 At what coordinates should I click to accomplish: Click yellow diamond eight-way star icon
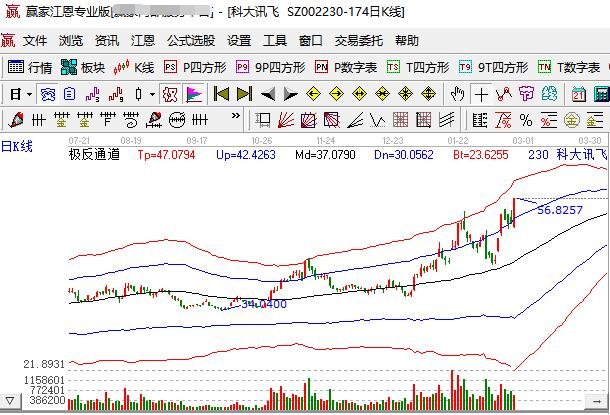coord(405,94)
